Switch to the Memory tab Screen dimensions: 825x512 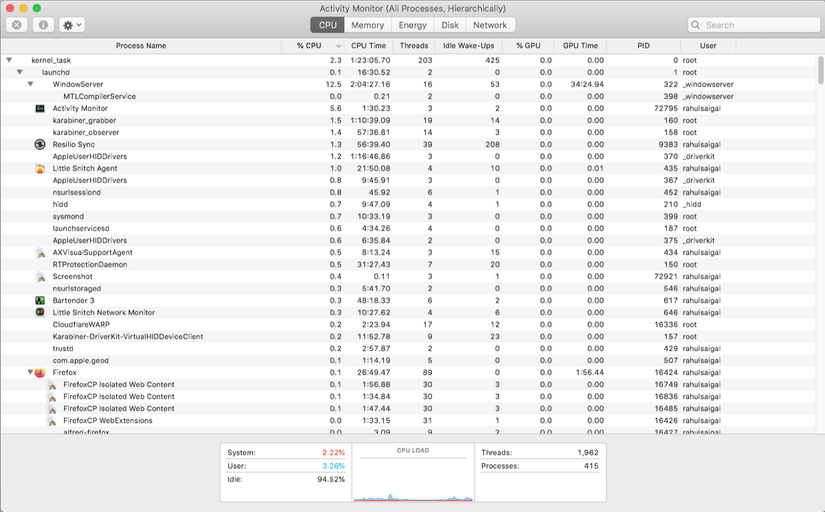click(367, 25)
